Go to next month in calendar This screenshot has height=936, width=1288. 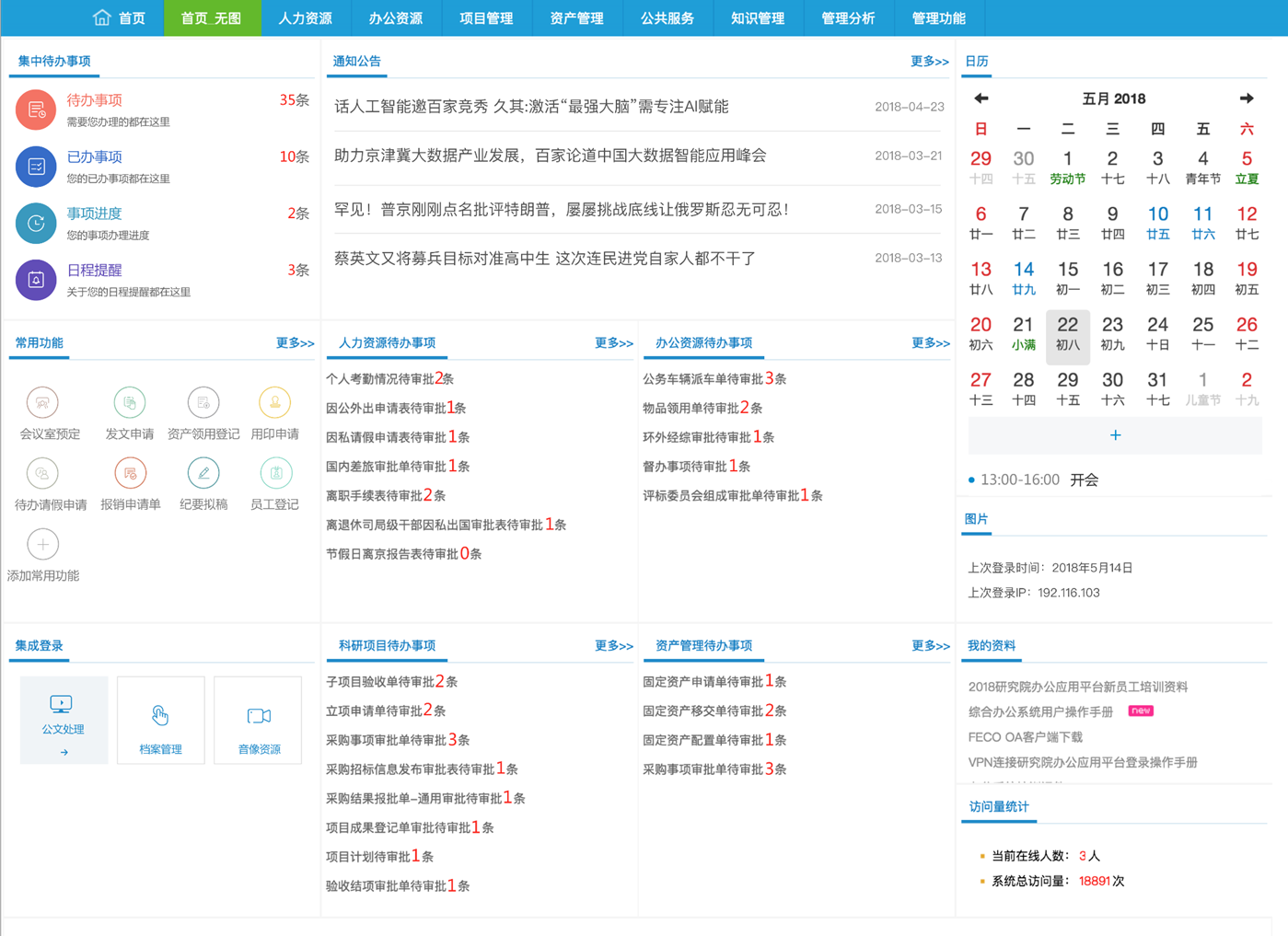[1247, 98]
